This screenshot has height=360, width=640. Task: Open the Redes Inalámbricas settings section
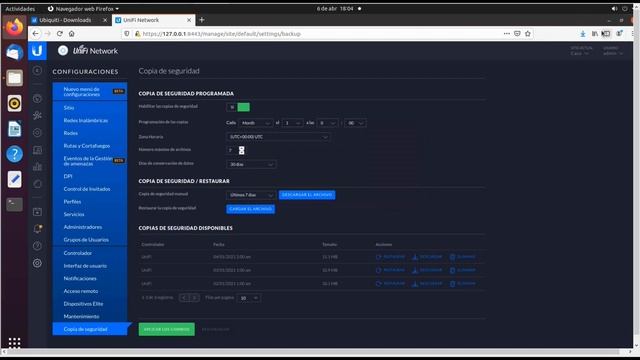[90, 120]
